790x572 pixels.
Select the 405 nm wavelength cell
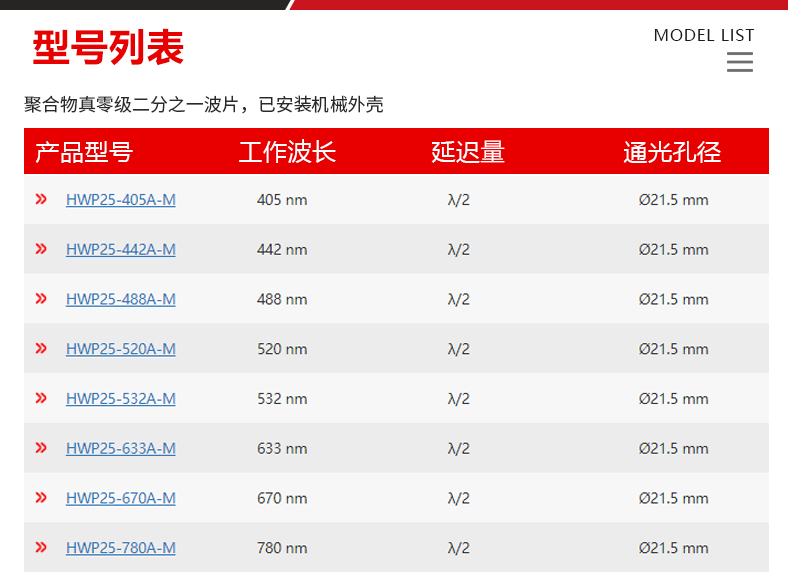282,200
